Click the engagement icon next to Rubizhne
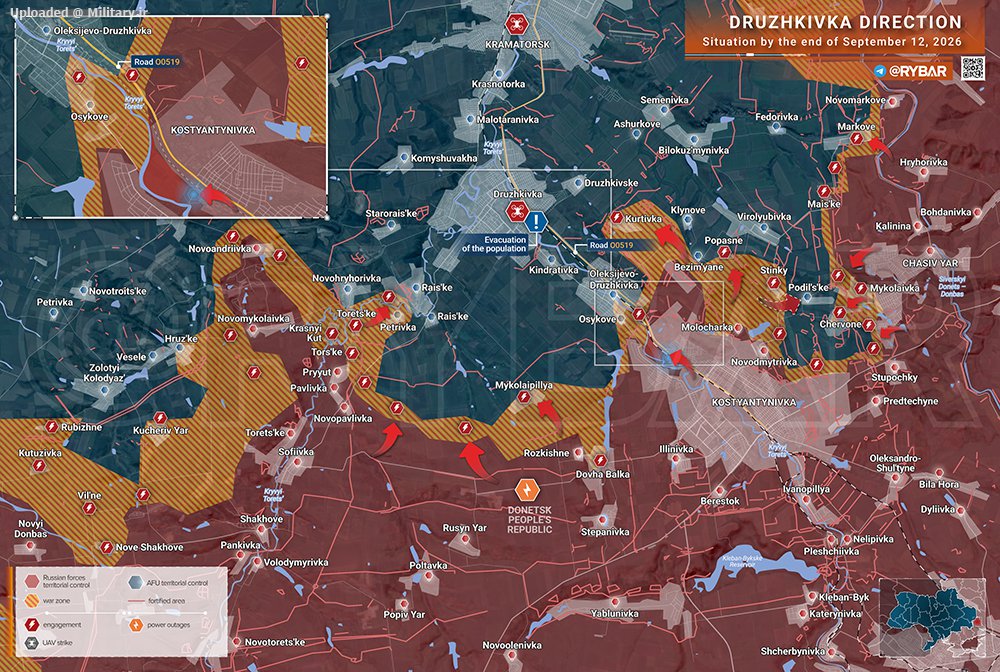 coord(52,427)
